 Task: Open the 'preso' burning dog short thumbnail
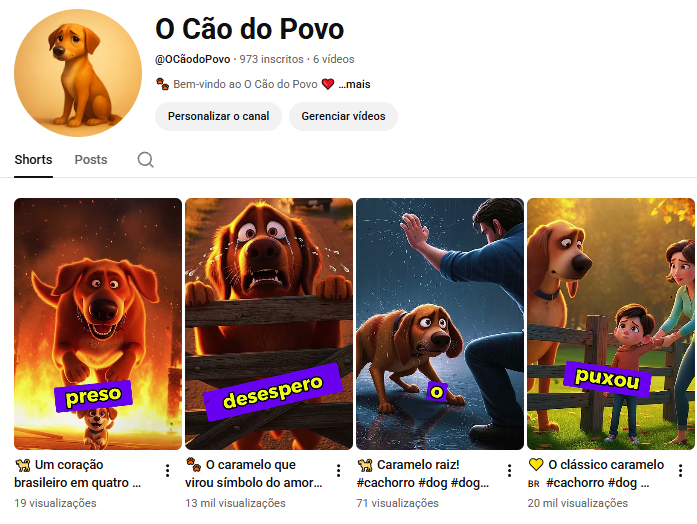point(98,324)
